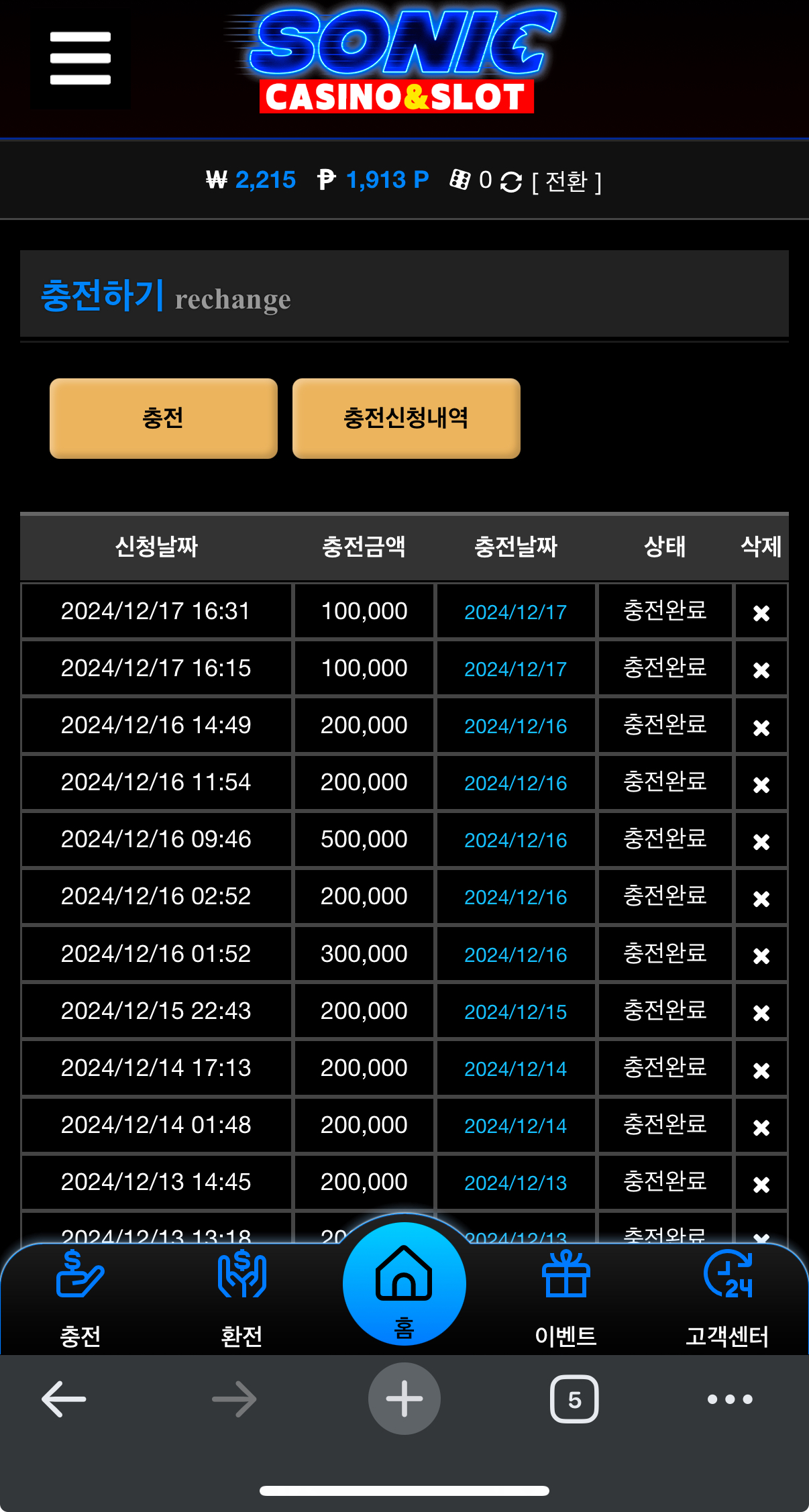Click the 전환 convert link
Screen dimensions: 809x1512
[x=567, y=181]
